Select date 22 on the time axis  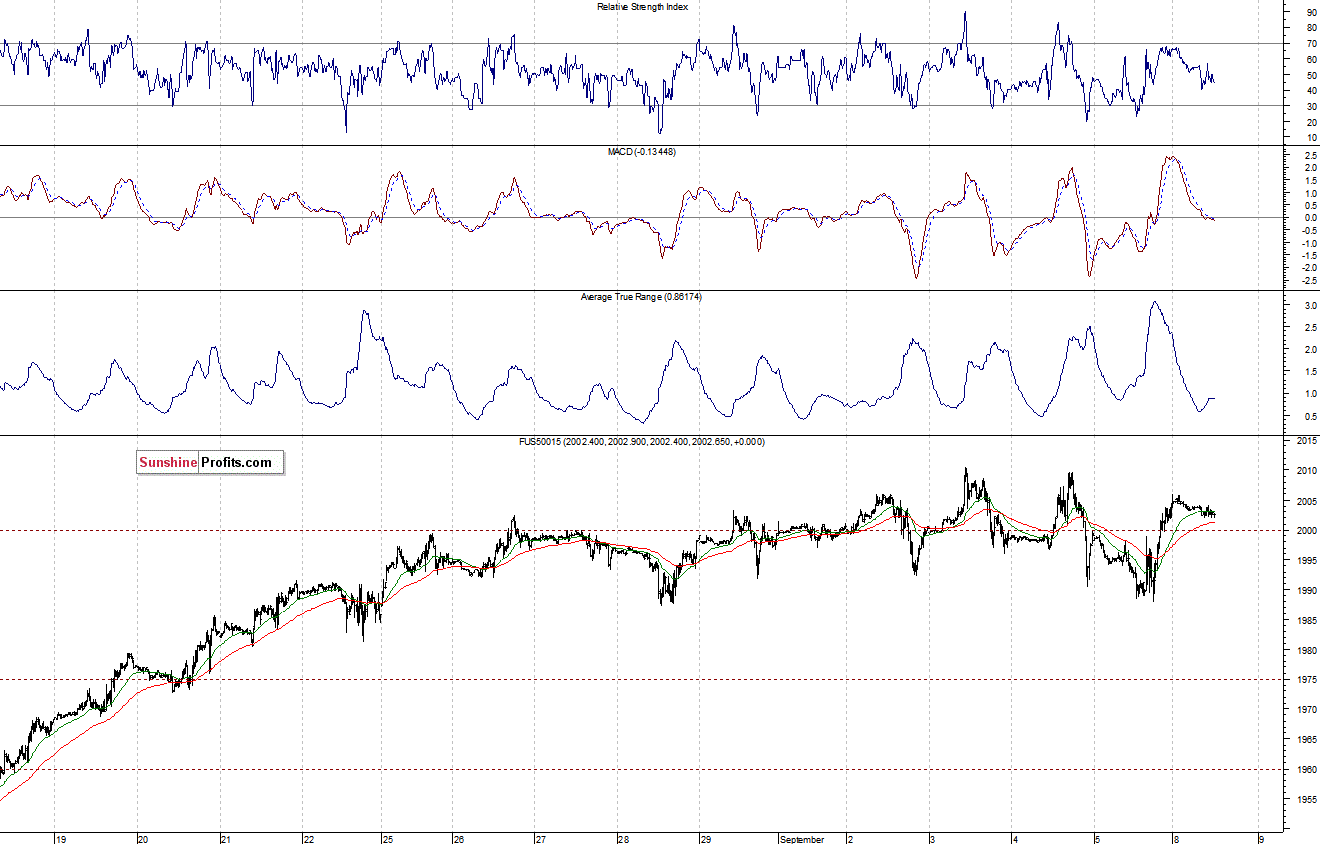coord(309,839)
